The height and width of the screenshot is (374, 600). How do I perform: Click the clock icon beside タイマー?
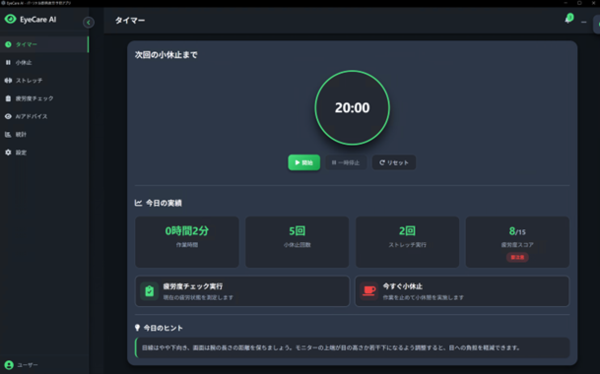[8, 44]
